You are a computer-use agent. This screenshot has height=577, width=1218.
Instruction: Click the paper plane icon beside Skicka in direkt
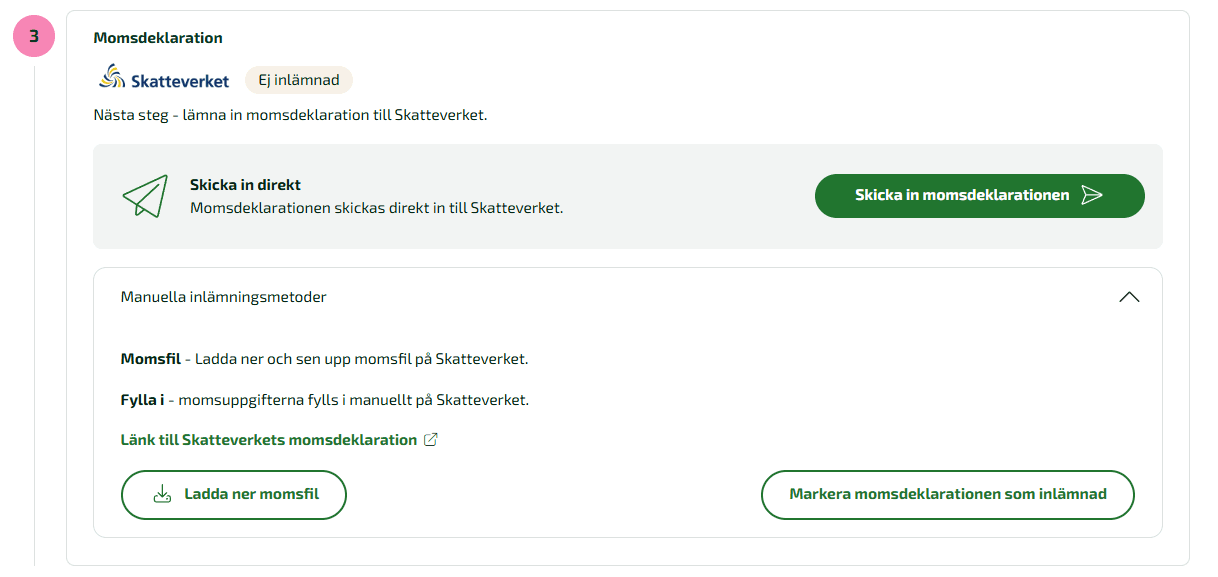click(144, 196)
